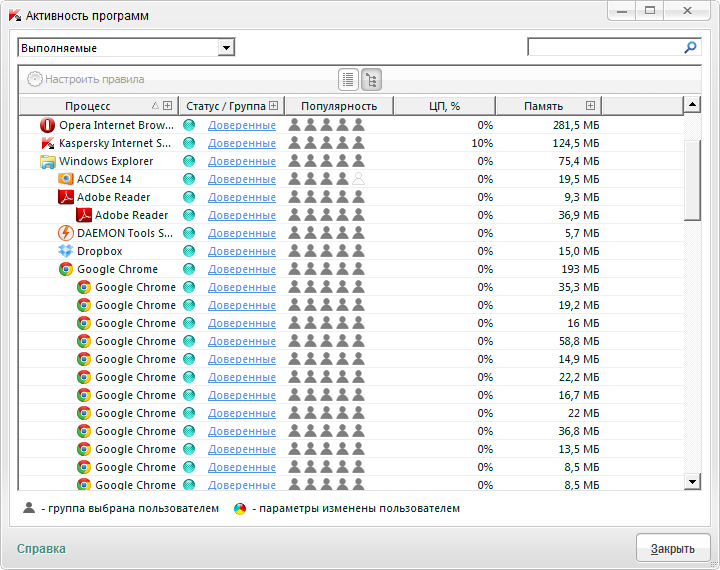The height and width of the screenshot is (570, 720).
Task: Click the green status dot for Dropbox
Action: [x=189, y=251]
